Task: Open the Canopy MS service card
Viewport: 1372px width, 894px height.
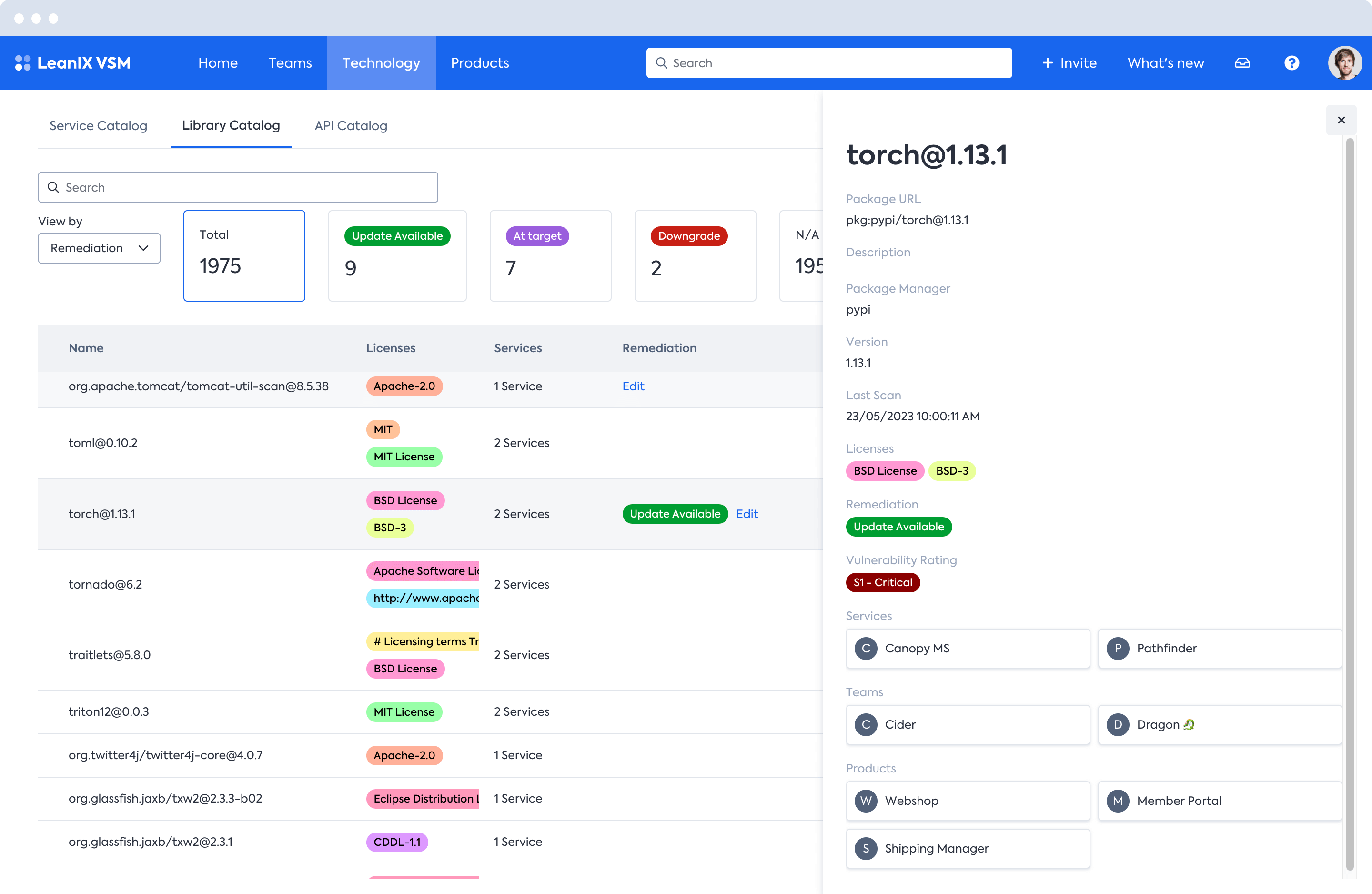Action: pos(968,648)
